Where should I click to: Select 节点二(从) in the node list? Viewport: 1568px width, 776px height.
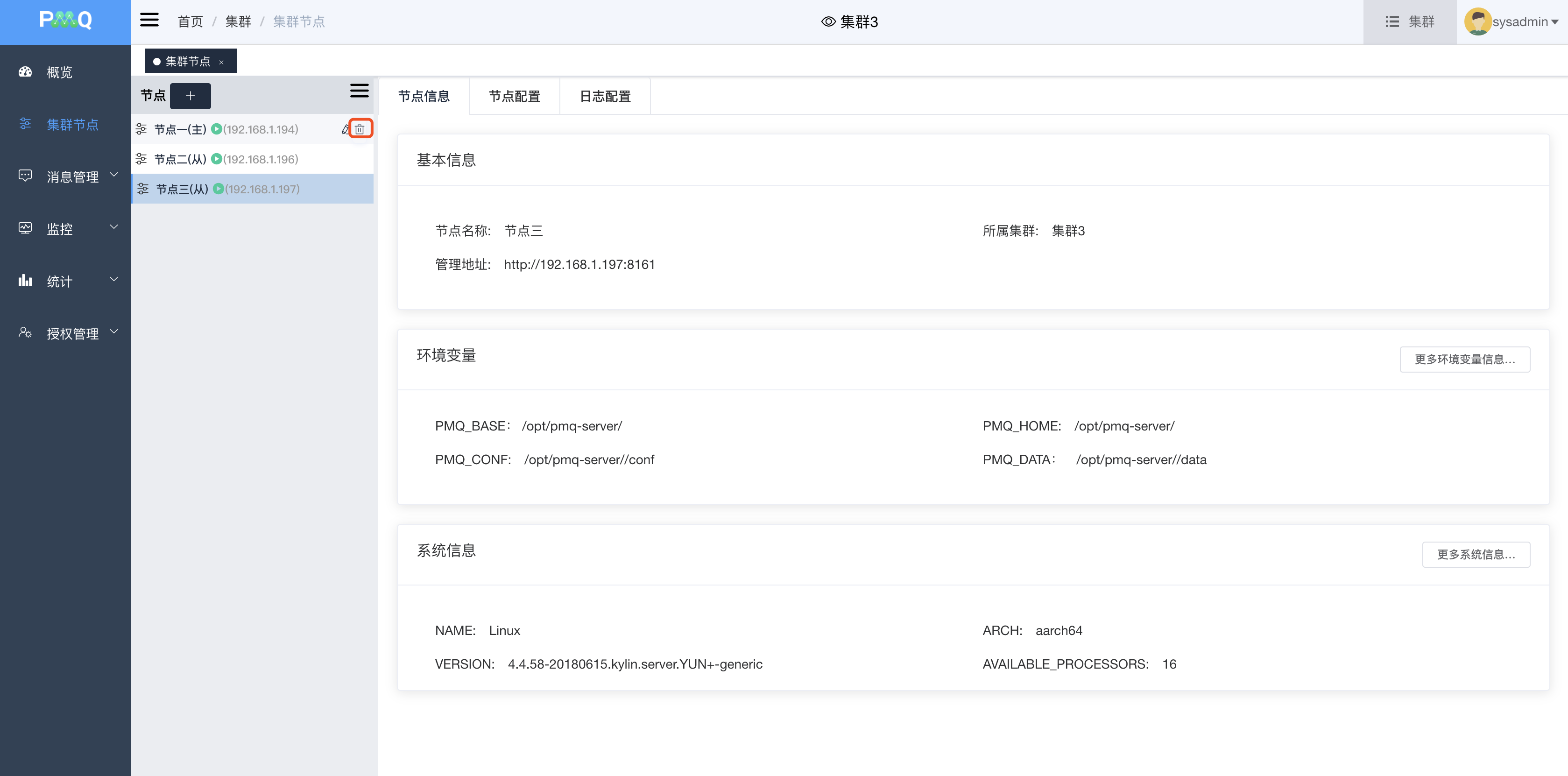click(x=180, y=160)
